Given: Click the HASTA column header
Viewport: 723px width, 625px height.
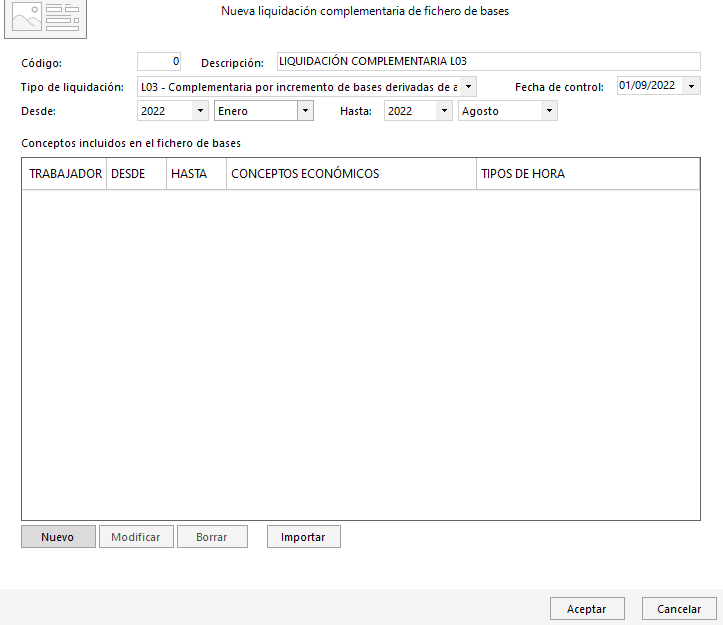Looking at the screenshot, I should tap(196, 174).
